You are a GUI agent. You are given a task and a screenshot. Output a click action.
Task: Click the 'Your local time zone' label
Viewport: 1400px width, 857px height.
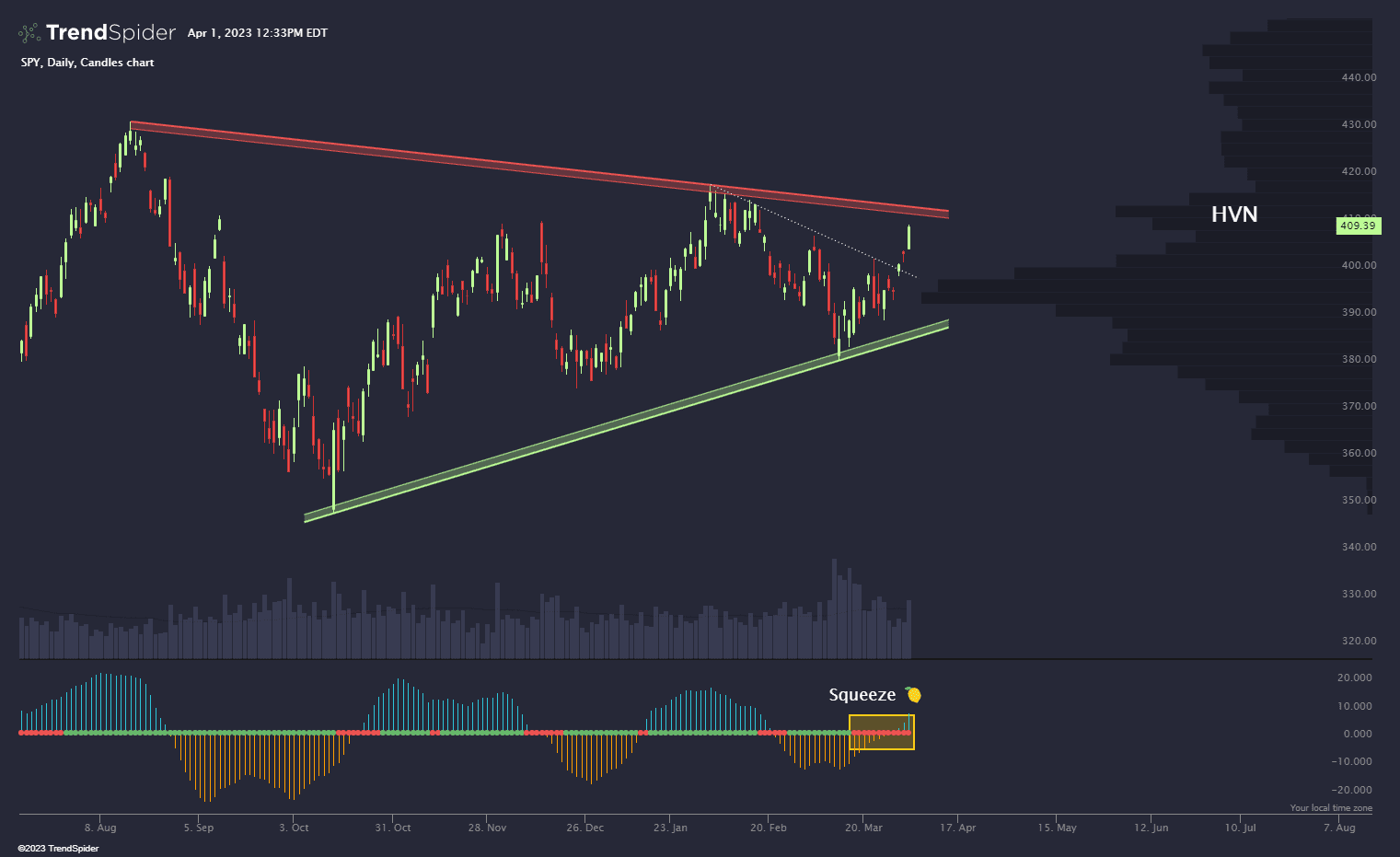point(1330,808)
